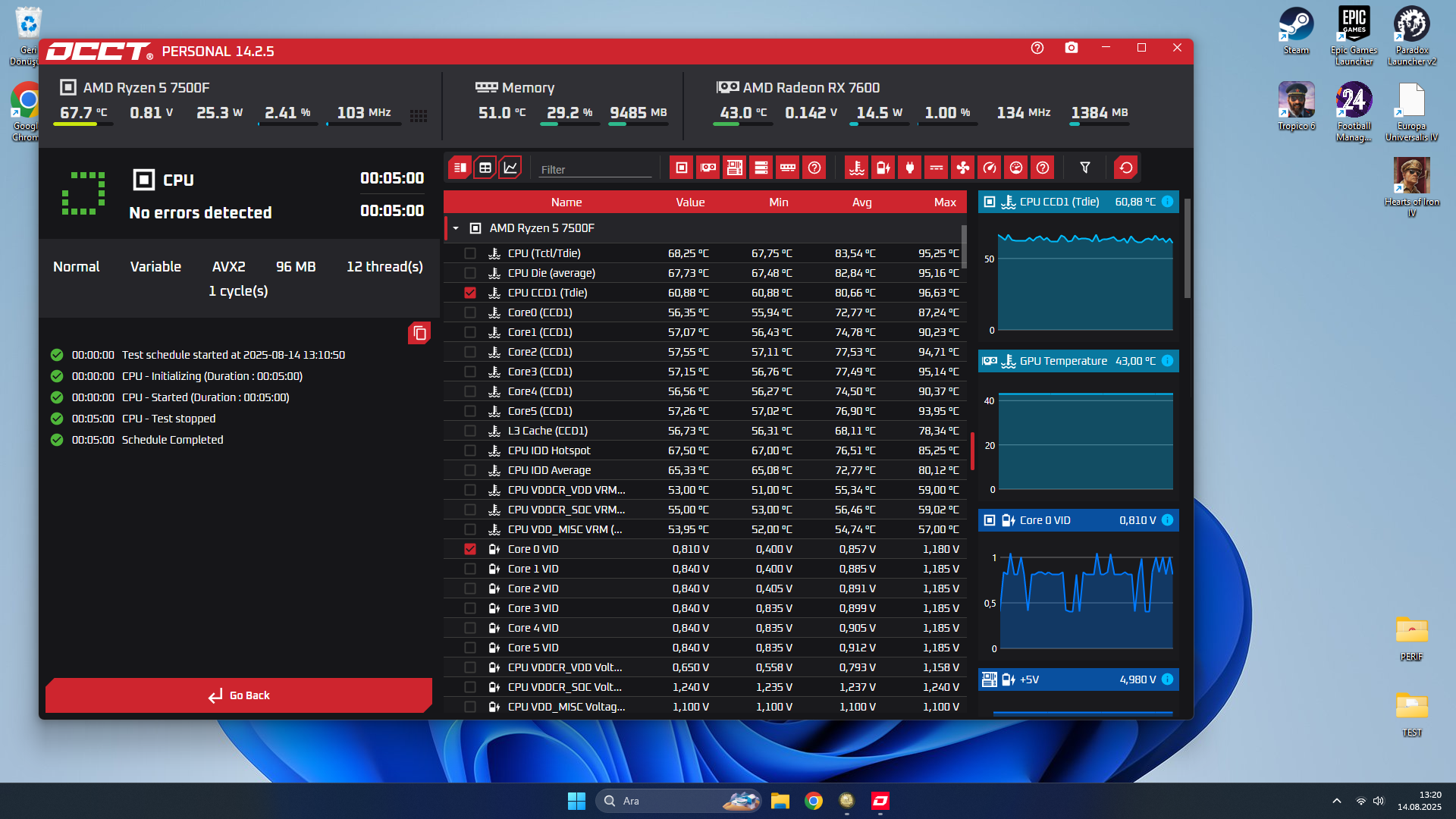
Task: Sort table by Min column
Action: (x=779, y=202)
